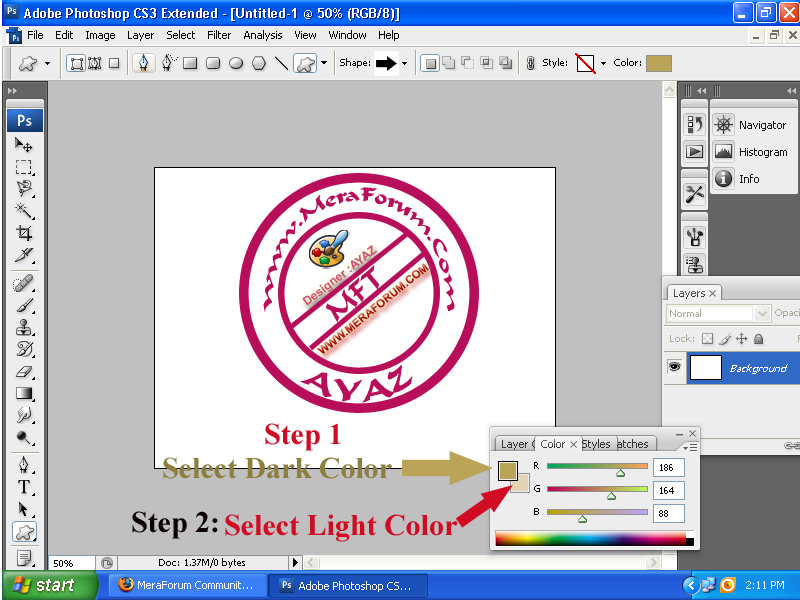Image resolution: width=800 pixels, height=600 pixels.
Task: Select the Path Selection tool
Action: coord(23,509)
